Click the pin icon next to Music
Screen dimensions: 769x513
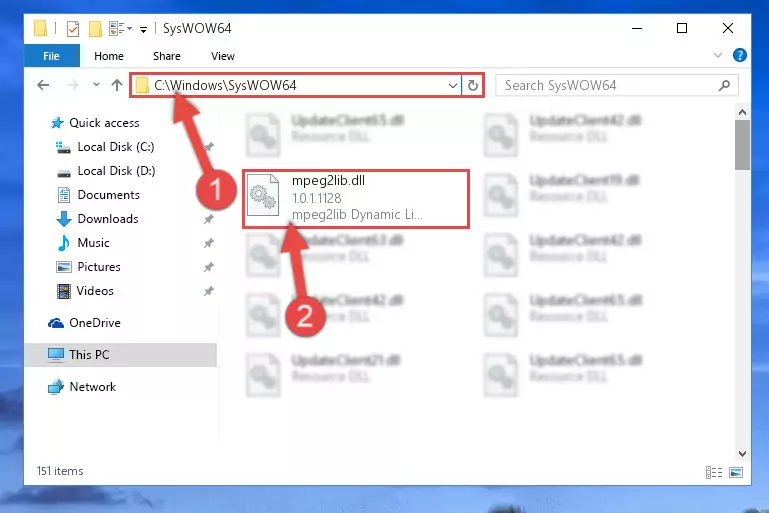point(209,243)
